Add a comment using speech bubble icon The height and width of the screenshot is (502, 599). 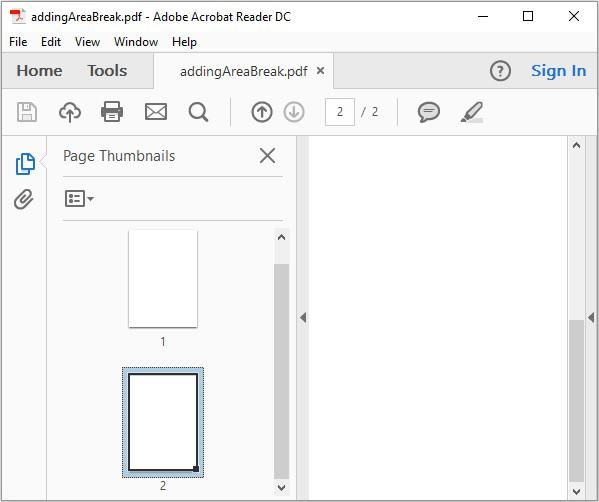pyautogui.click(x=429, y=112)
